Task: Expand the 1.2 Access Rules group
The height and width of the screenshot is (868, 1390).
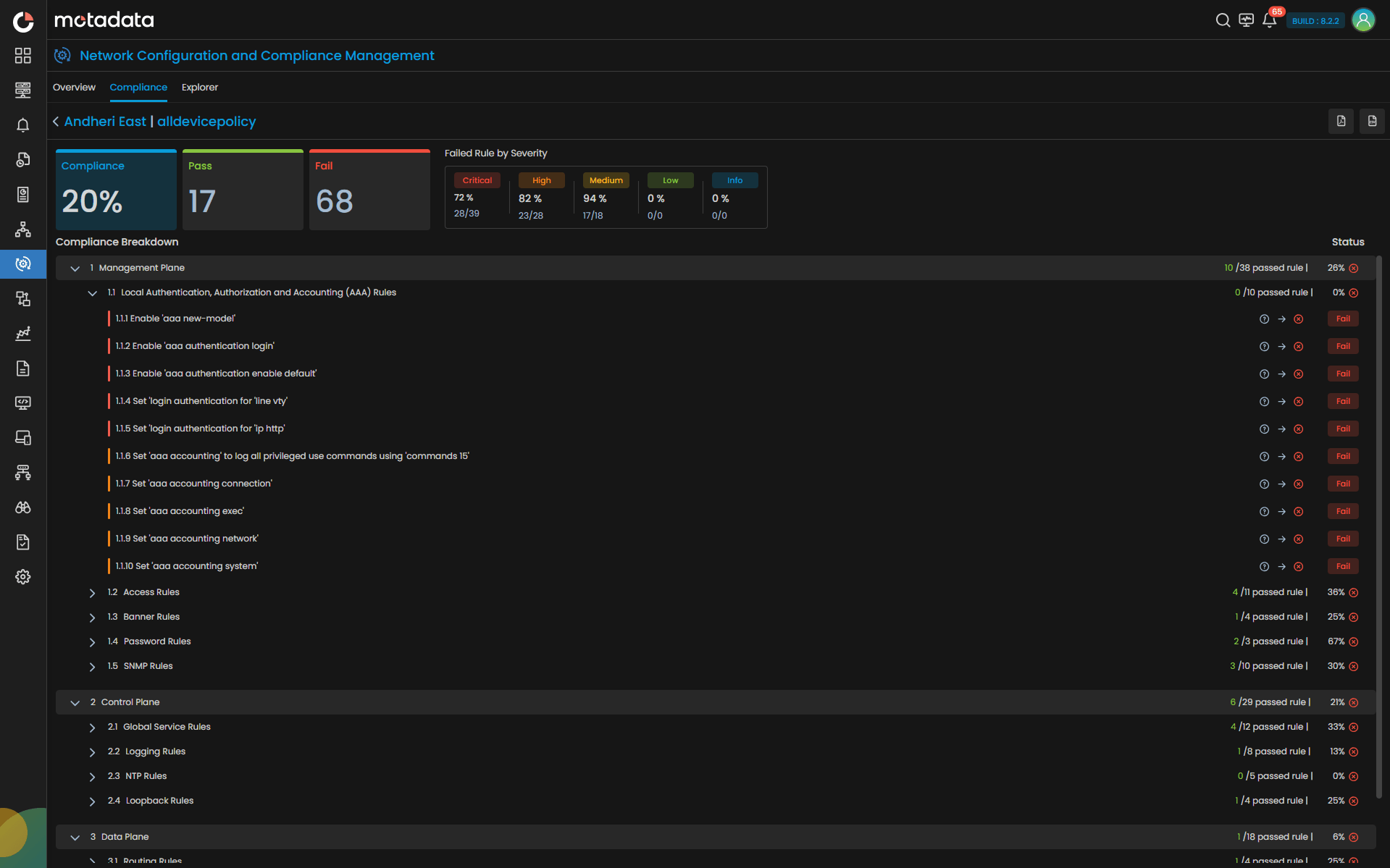Action: (x=92, y=593)
